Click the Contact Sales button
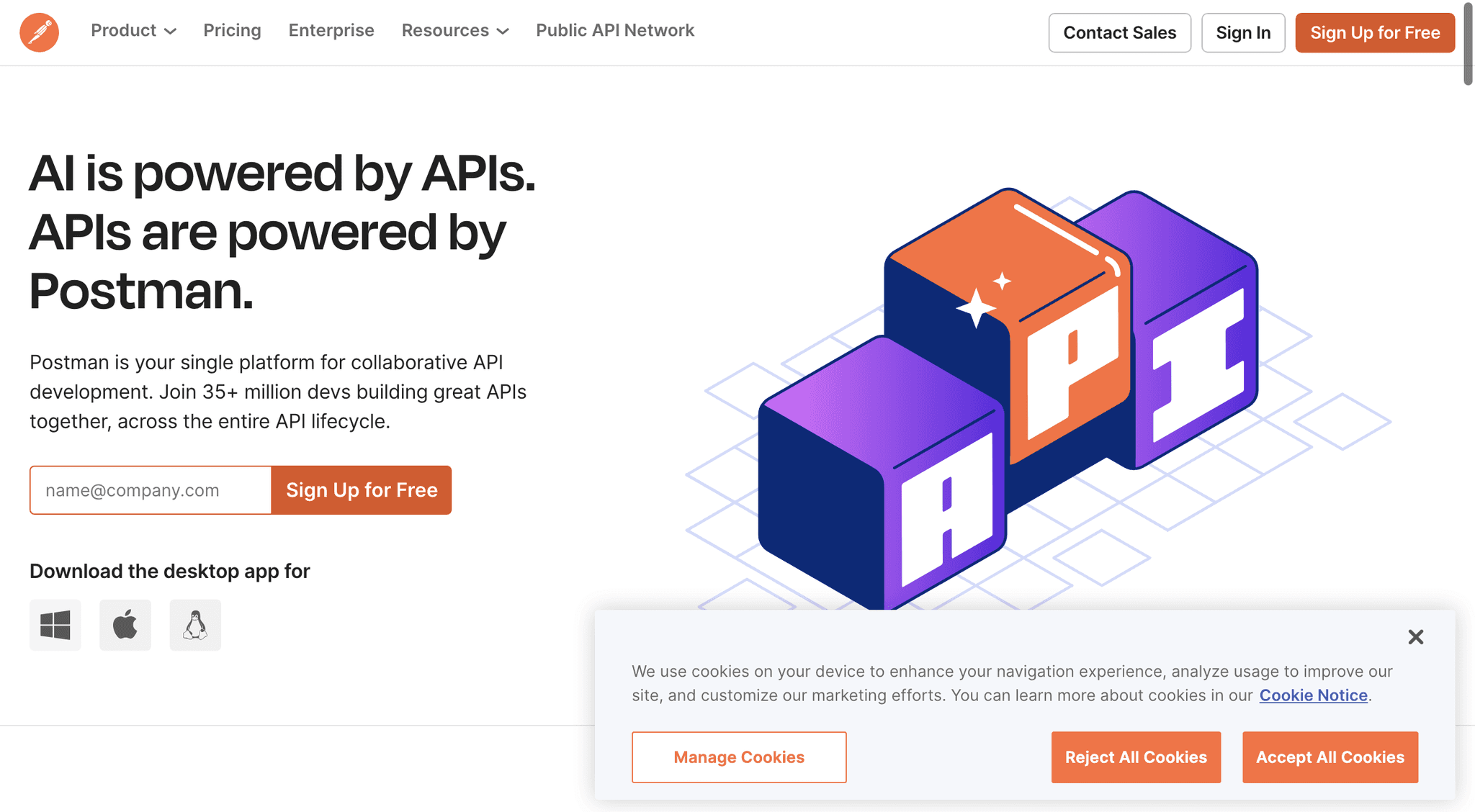 pyautogui.click(x=1119, y=32)
